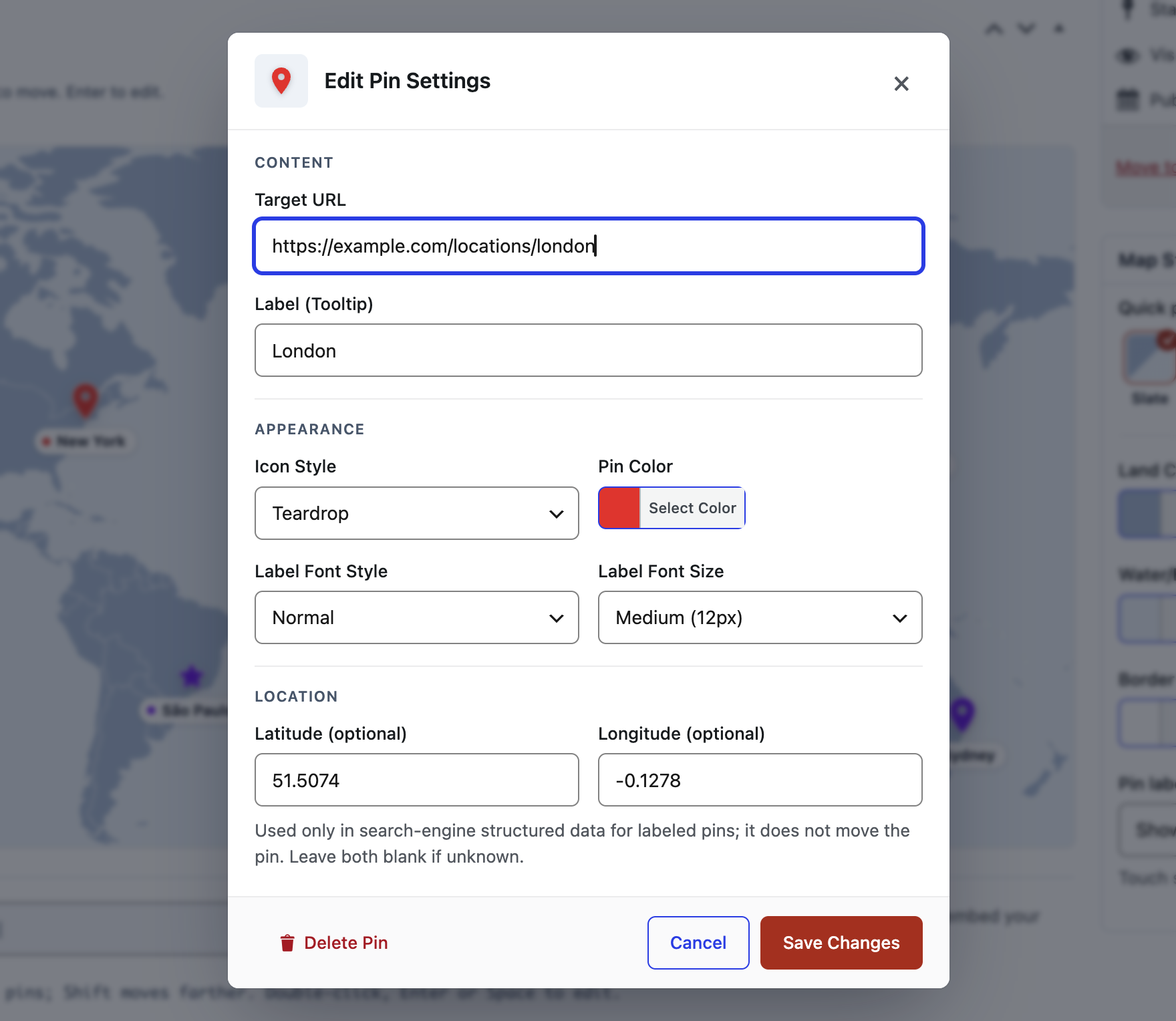Click the Select Color button
The image size is (1176, 1021).
click(692, 508)
